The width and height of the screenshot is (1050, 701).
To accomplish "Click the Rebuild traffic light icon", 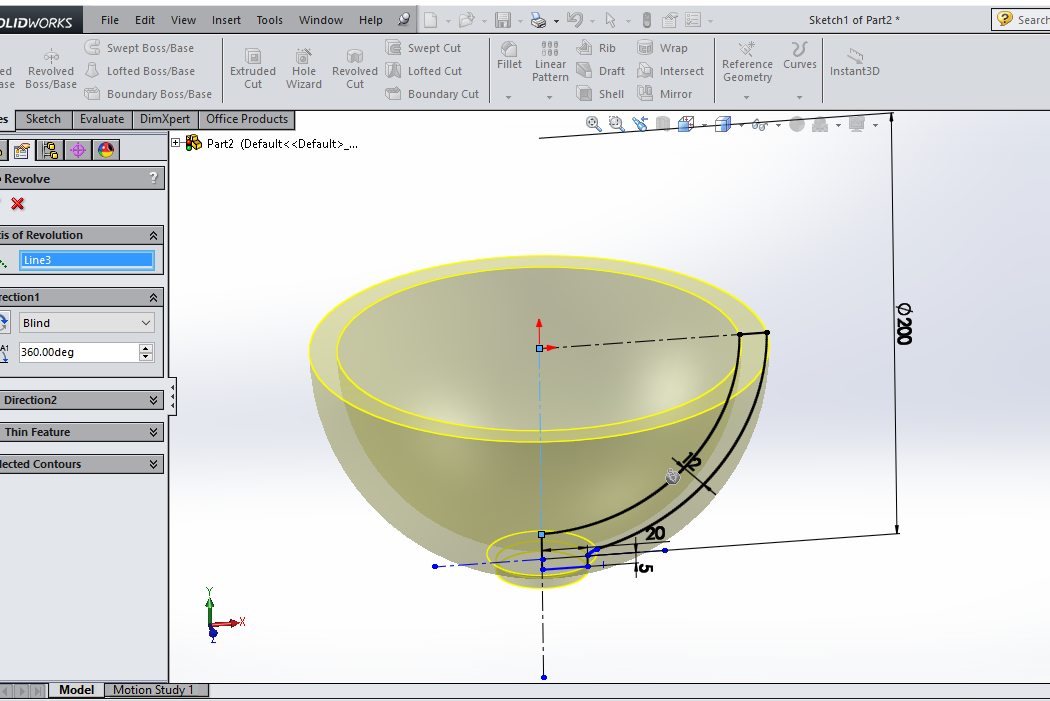I will point(646,20).
